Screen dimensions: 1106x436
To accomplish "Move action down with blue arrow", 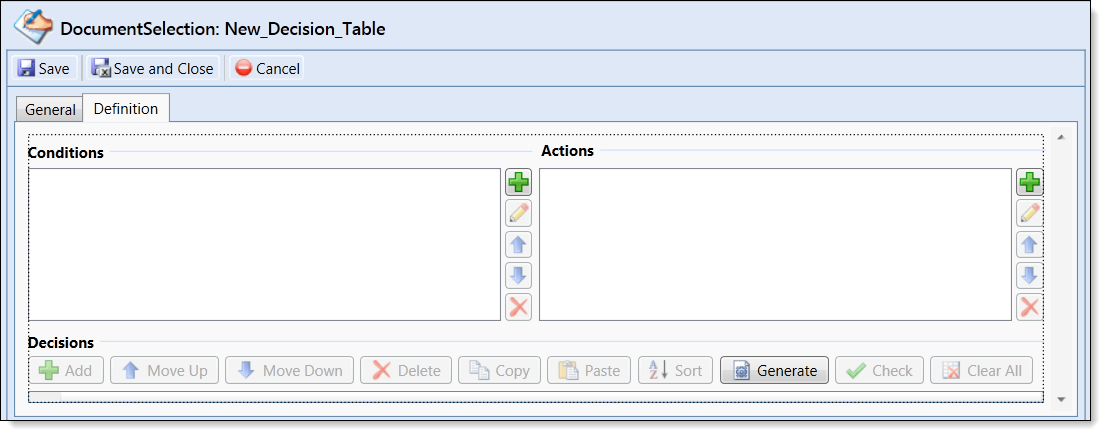I will (x=1029, y=276).
